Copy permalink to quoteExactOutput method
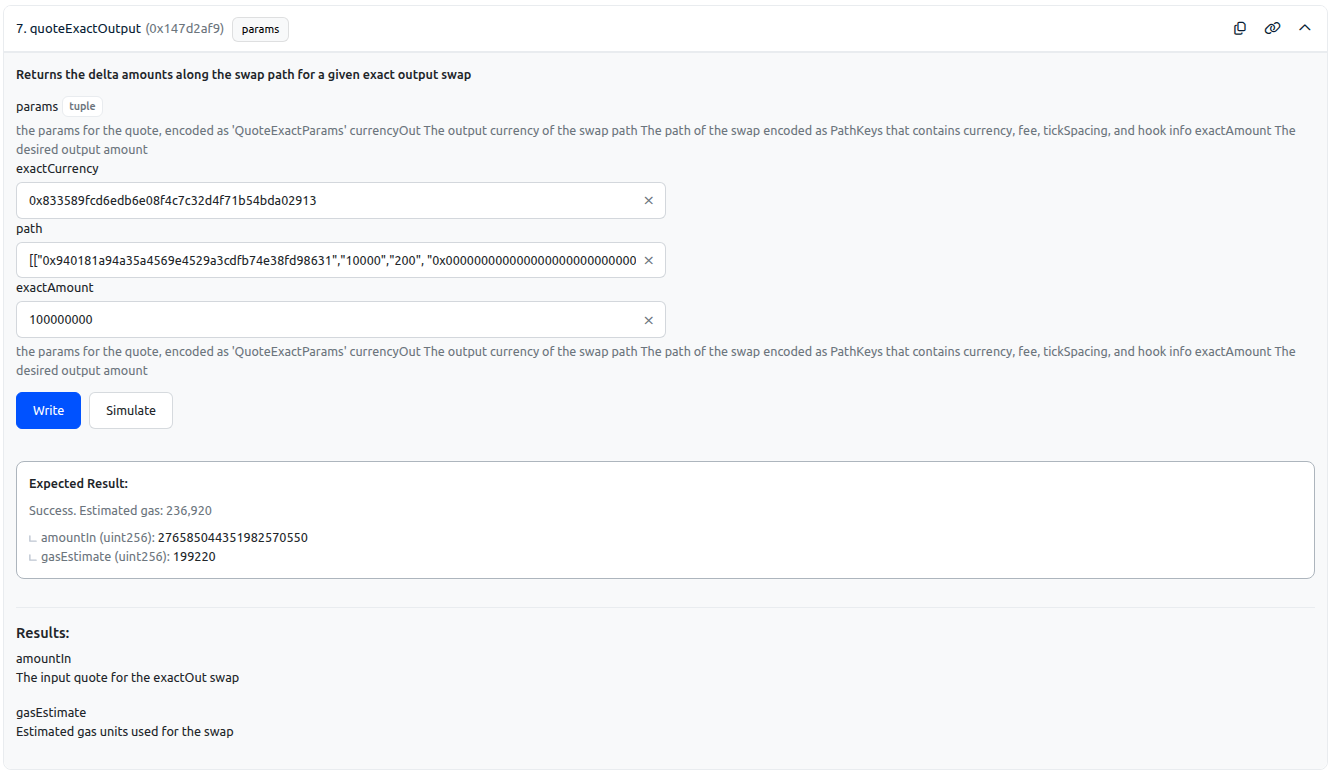Screen dimensions: 1333x773 (1272, 29)
